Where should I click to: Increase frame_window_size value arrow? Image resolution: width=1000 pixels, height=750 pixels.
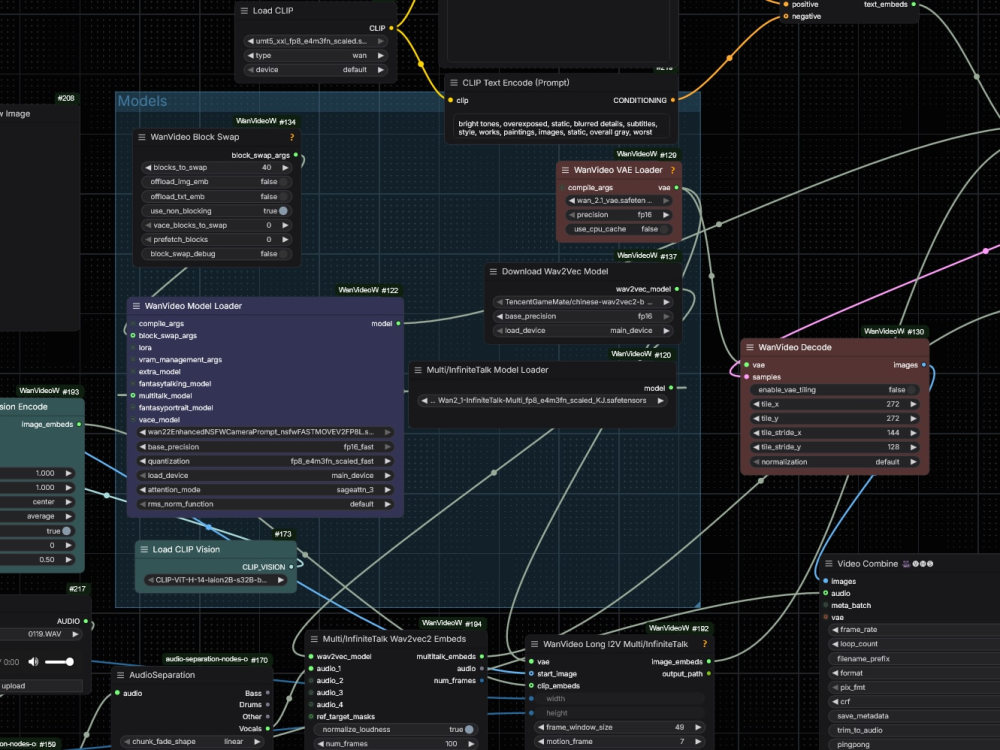click(698, 727)
